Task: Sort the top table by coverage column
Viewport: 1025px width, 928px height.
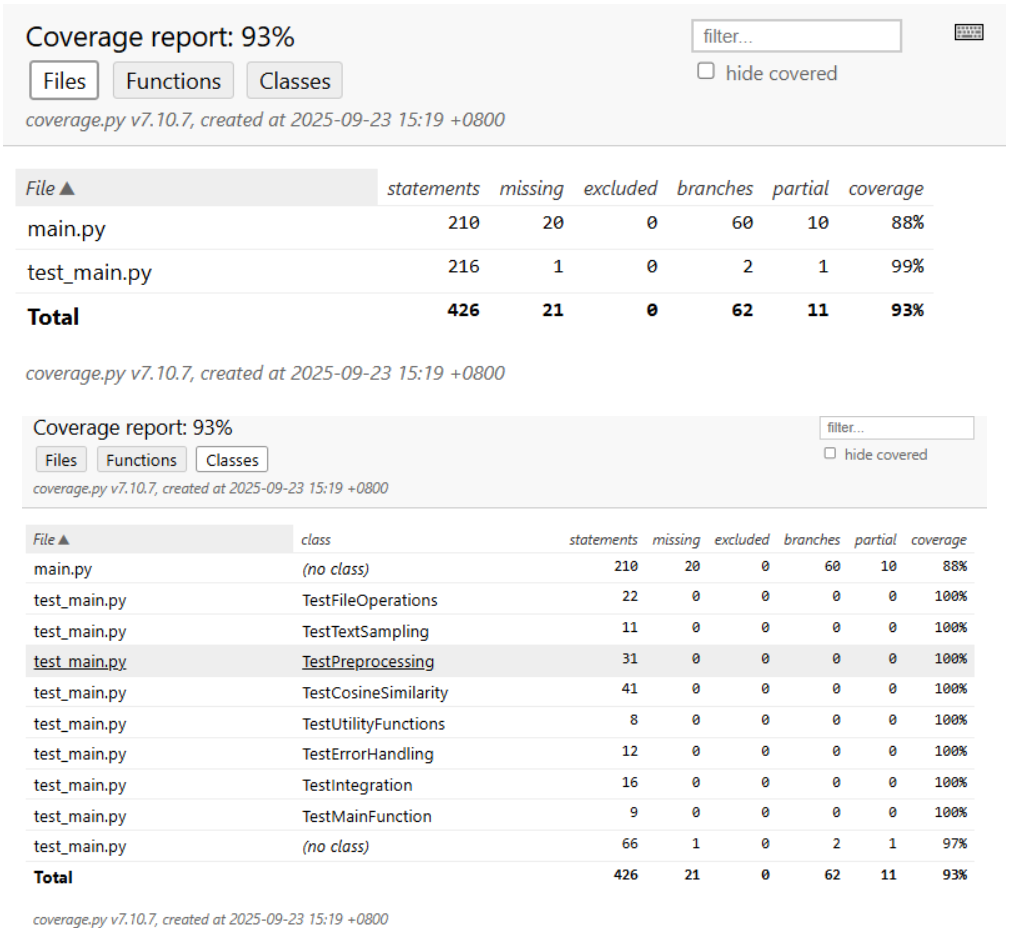Action: tap(885, 188)
